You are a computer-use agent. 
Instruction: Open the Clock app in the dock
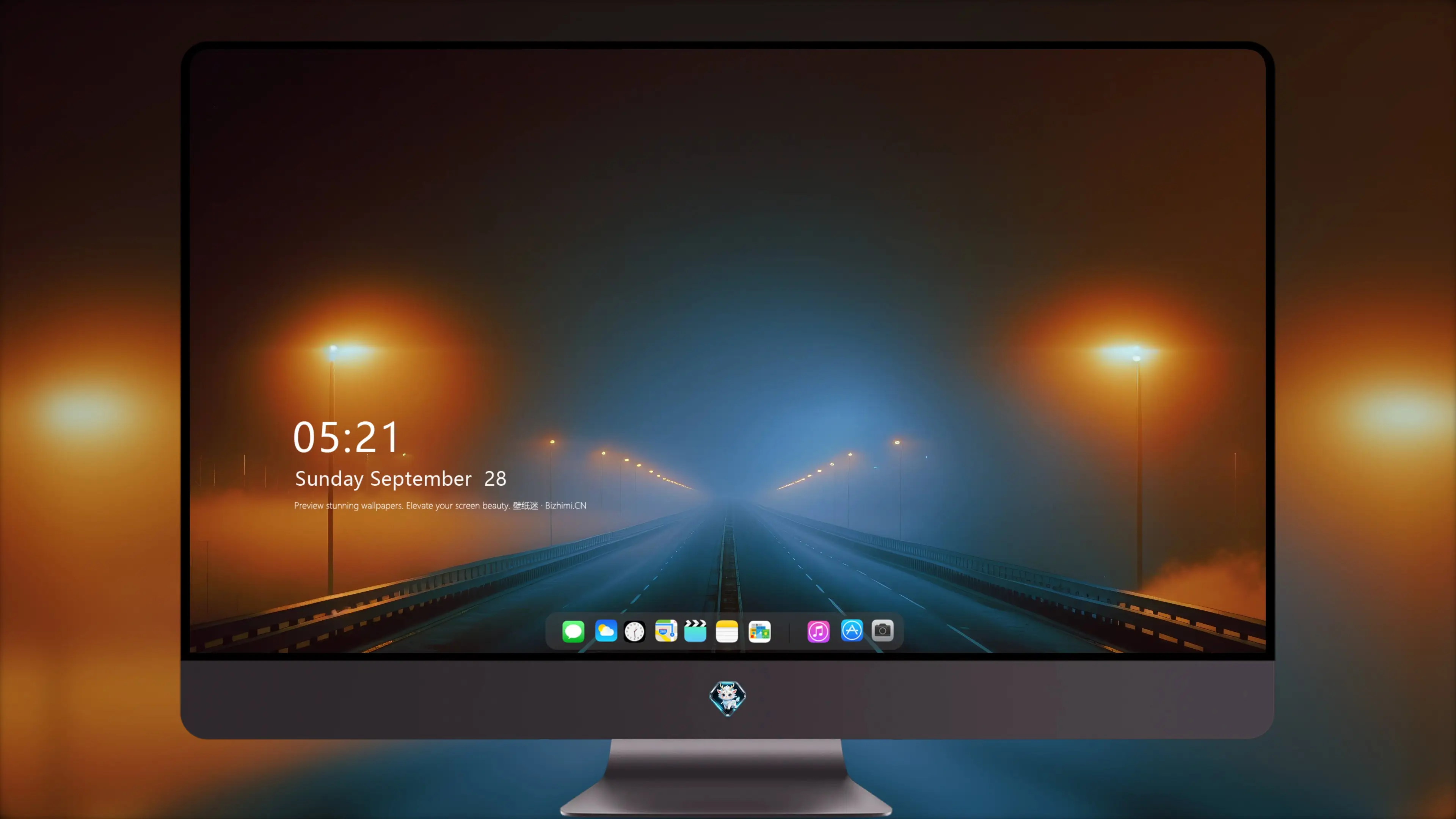coord(634,631)
